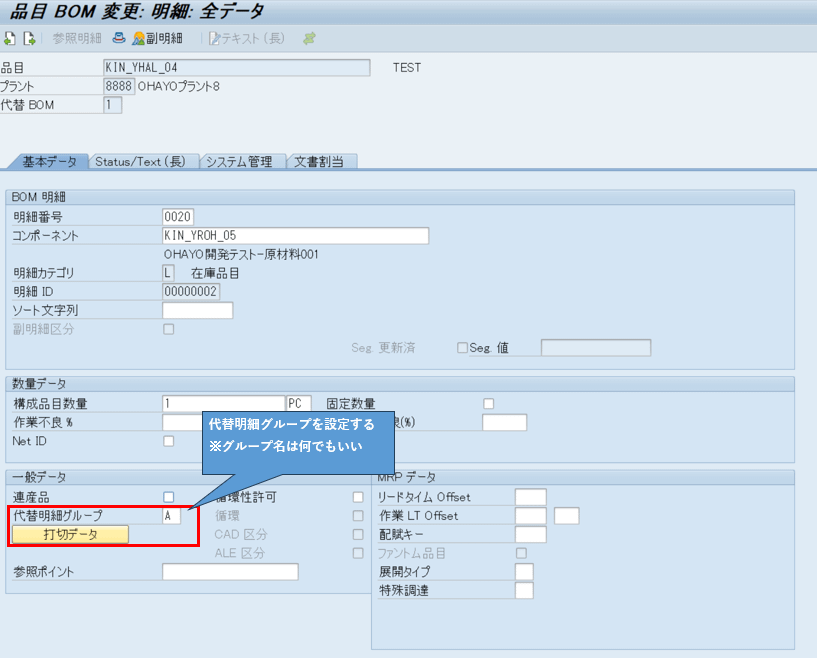Click the 構成品目数量 quantity field
The image size is (817, 658).
click(223, 404)
